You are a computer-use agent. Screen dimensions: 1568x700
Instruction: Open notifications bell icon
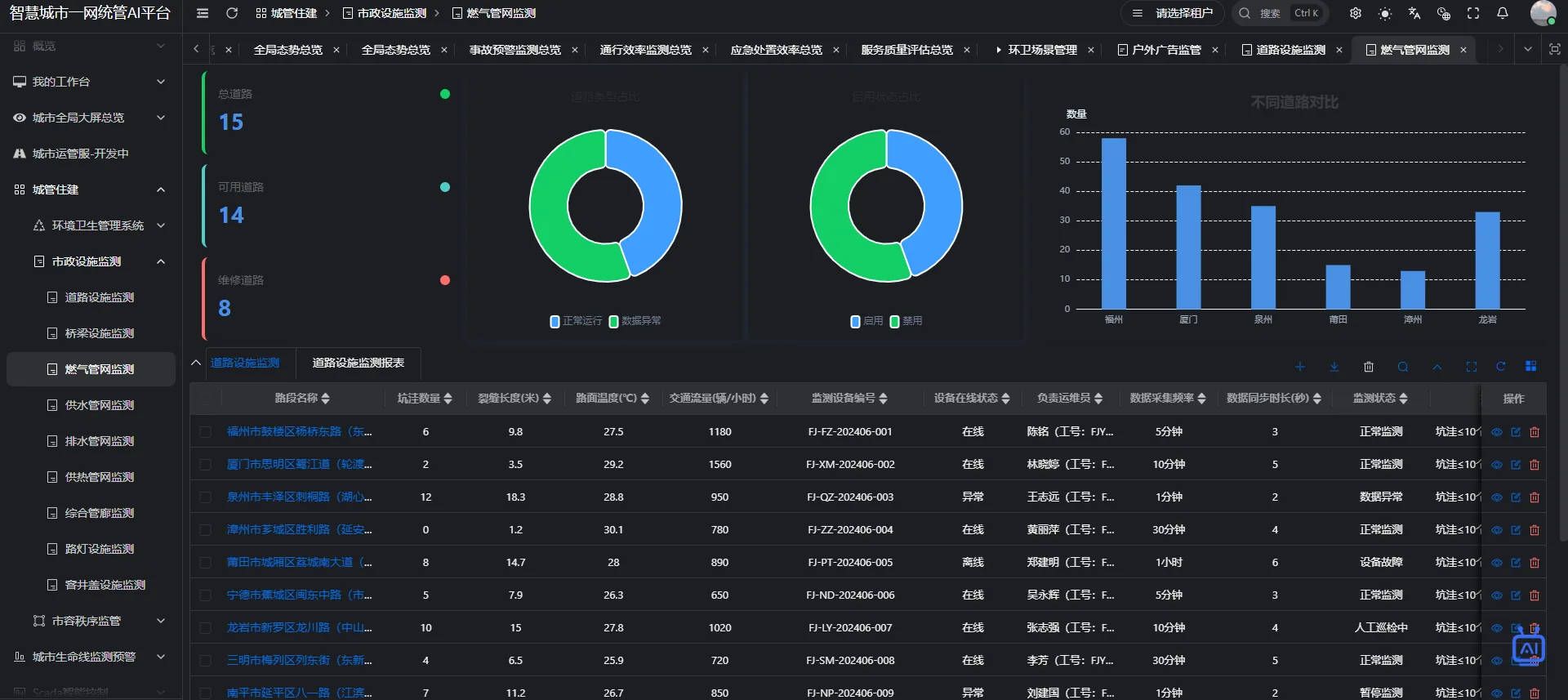pos(1503,13)
